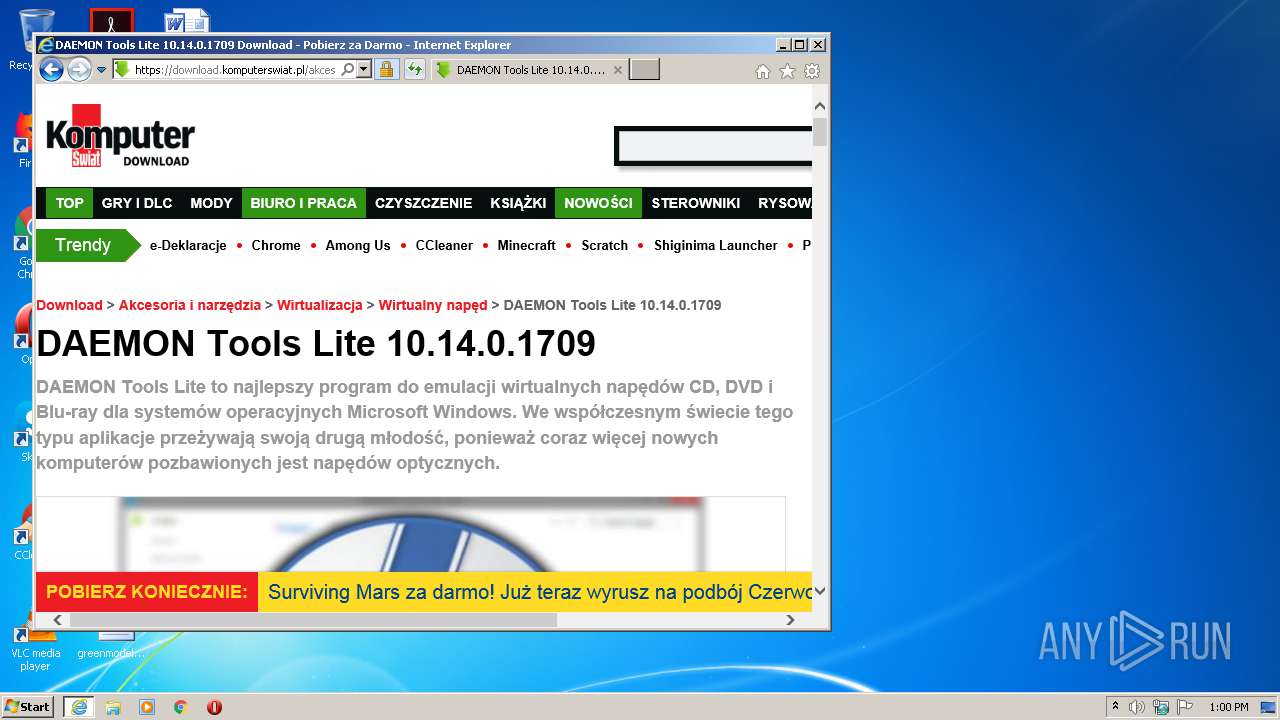1280x720 pixels.
Task: Select the Adobe Reader desktop shortcut
Action: pyautogui.click(x=111, y=21)
